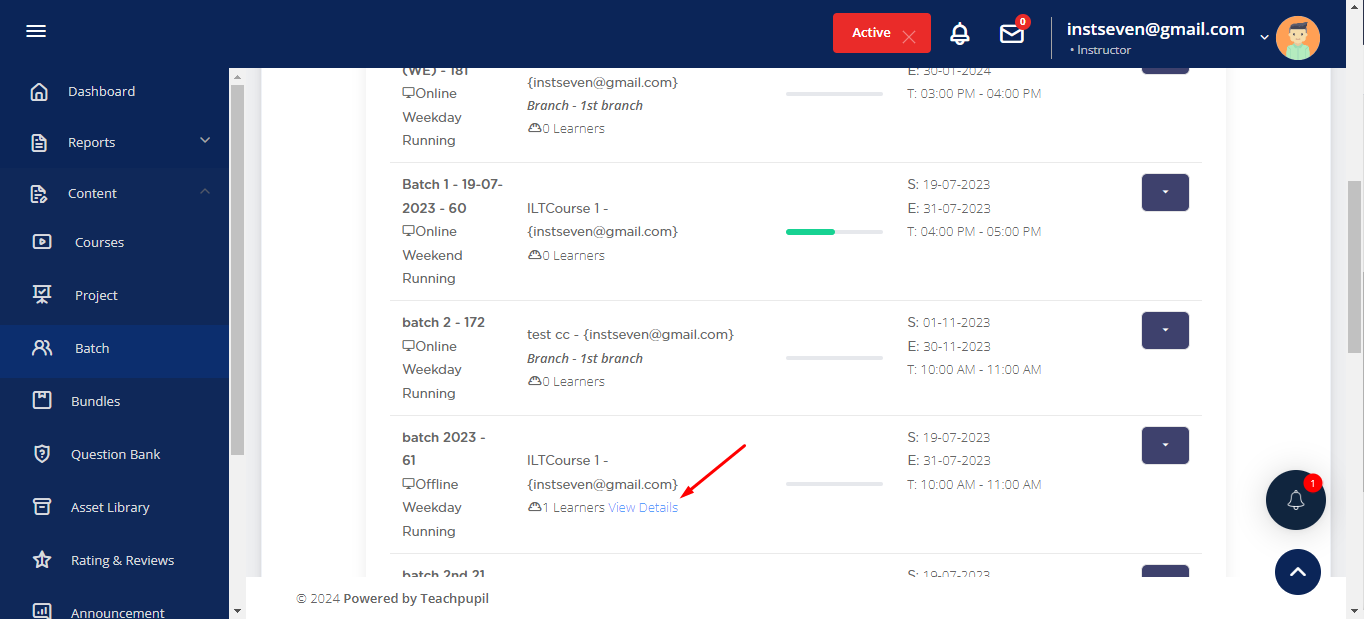Open the account dropdown arrow by email
Image resolution: width=1364 pixels, height=619 pixels.
point(1264,37)
